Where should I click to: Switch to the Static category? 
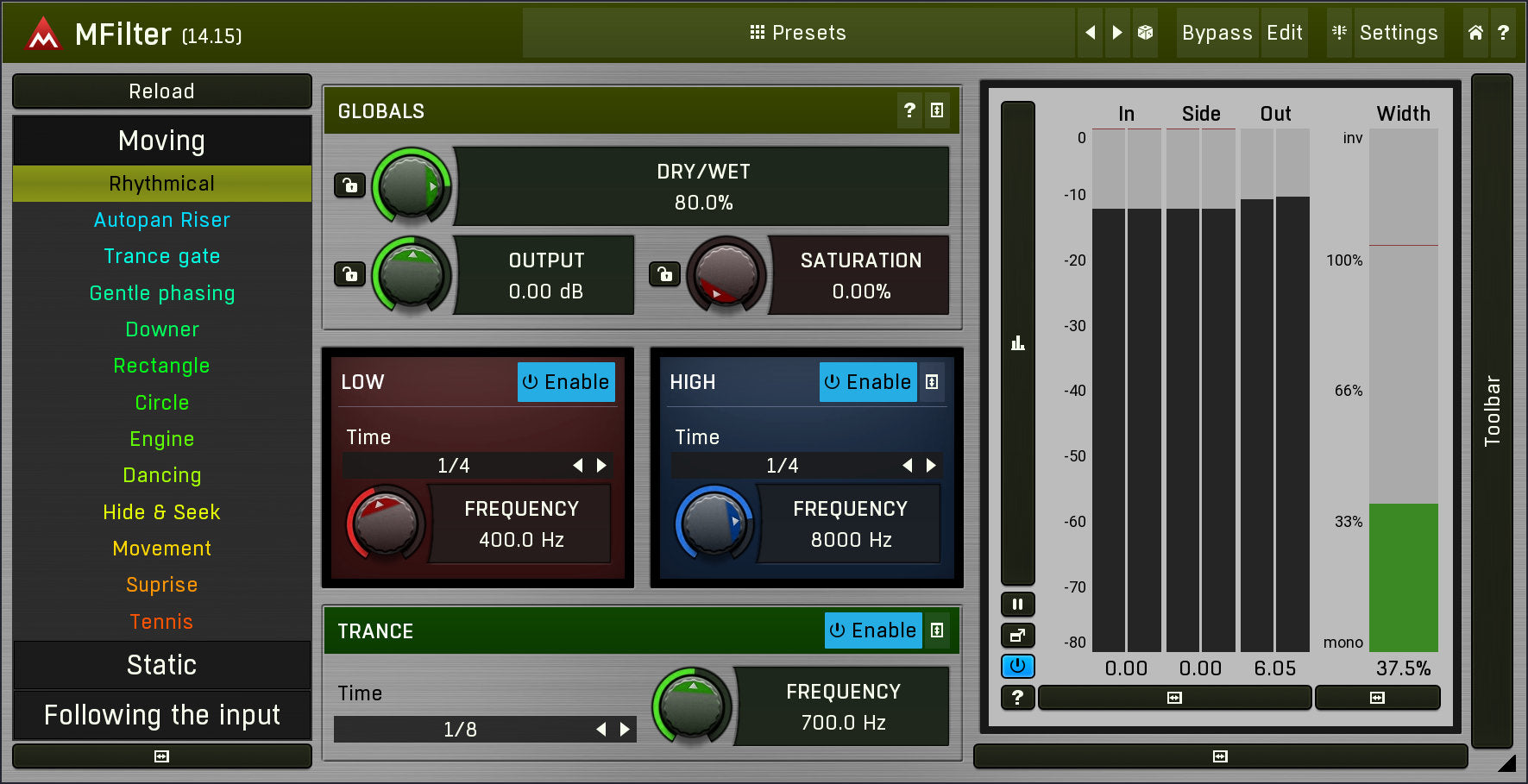click(161, 665)
